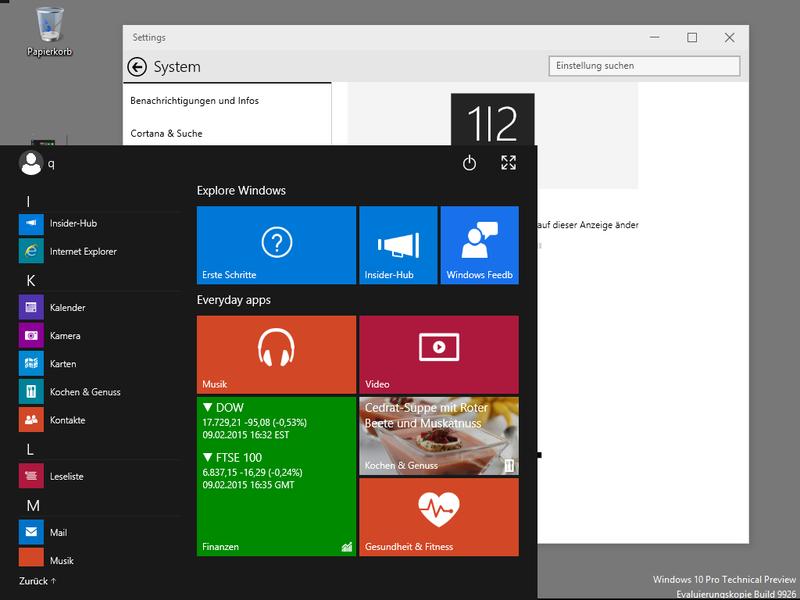The image size is (800, 600).
Task: Open the Windows Feedback tile
Action: pyautogui.click(x=480, y=245)
